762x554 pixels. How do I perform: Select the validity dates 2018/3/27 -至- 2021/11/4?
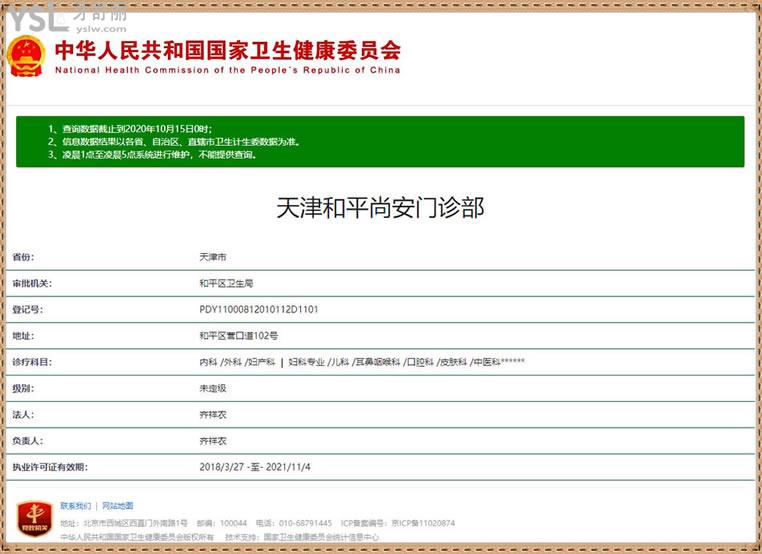coord(255,467)
